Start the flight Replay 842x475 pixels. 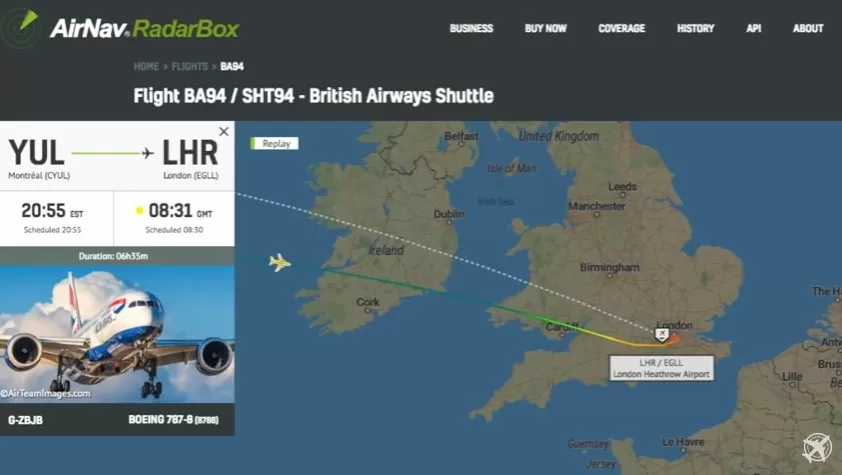[x=274, y=143]
